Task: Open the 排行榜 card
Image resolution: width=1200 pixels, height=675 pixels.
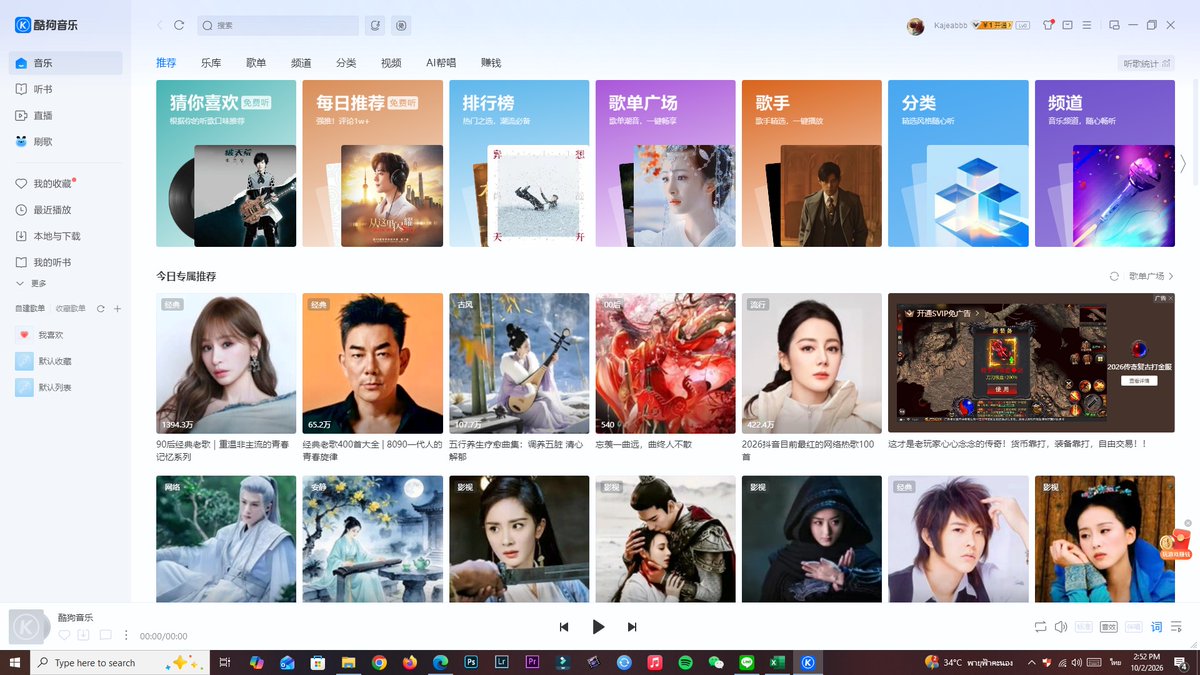Action: (x=519, y=163)
